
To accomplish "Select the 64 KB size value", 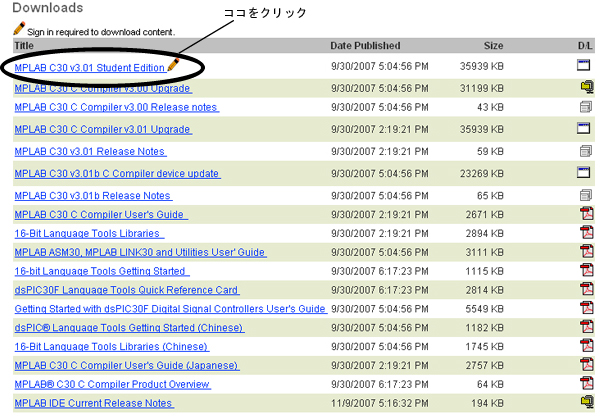I will coord(490,385).
